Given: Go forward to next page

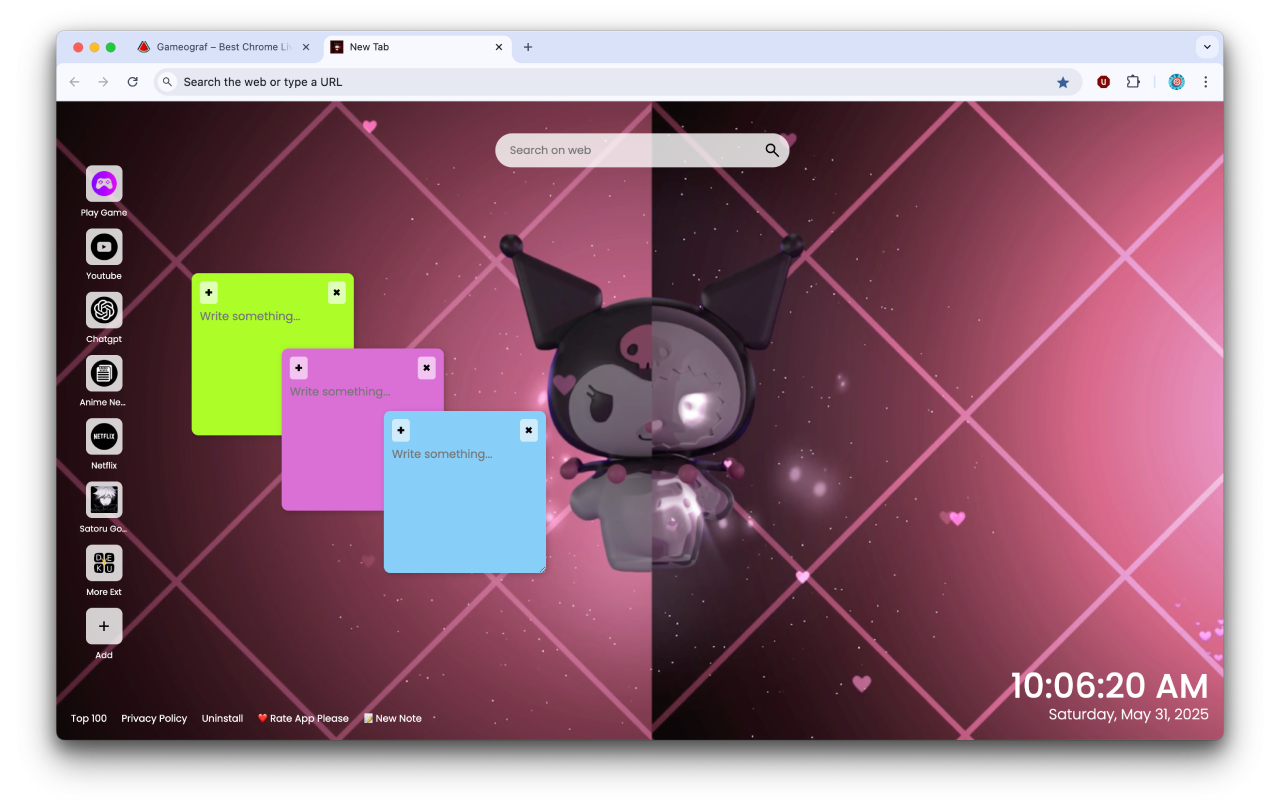Looking at the screenshot, I should (x=103, y=82).
